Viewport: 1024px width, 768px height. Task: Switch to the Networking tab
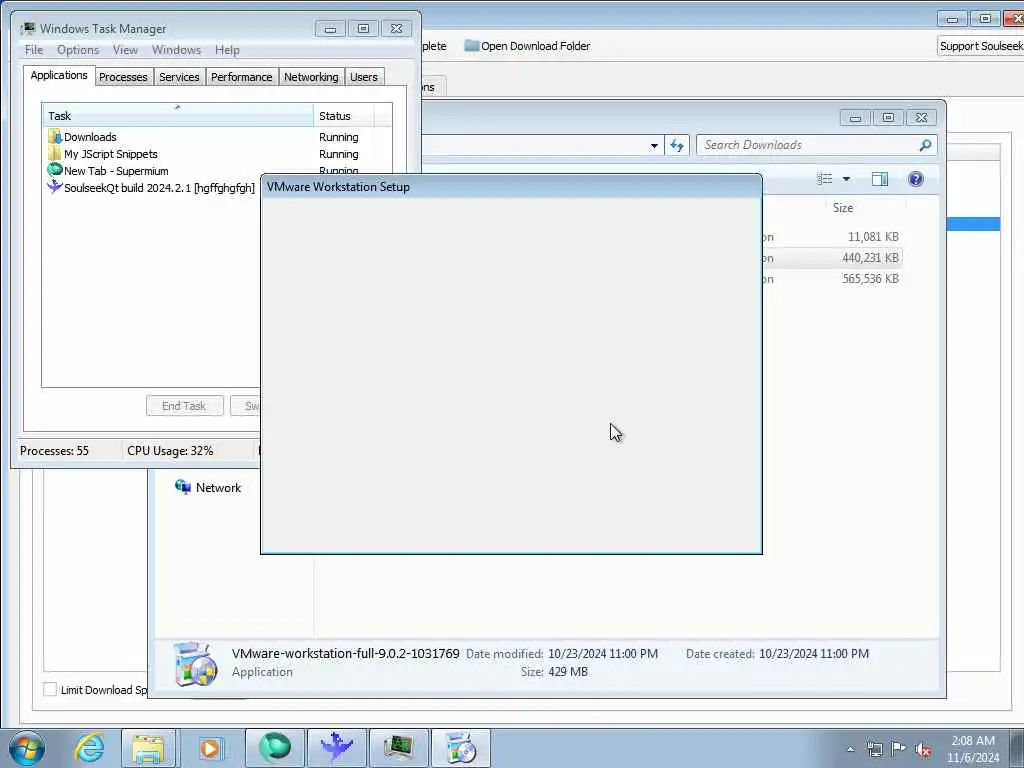(x=312, y=77)
